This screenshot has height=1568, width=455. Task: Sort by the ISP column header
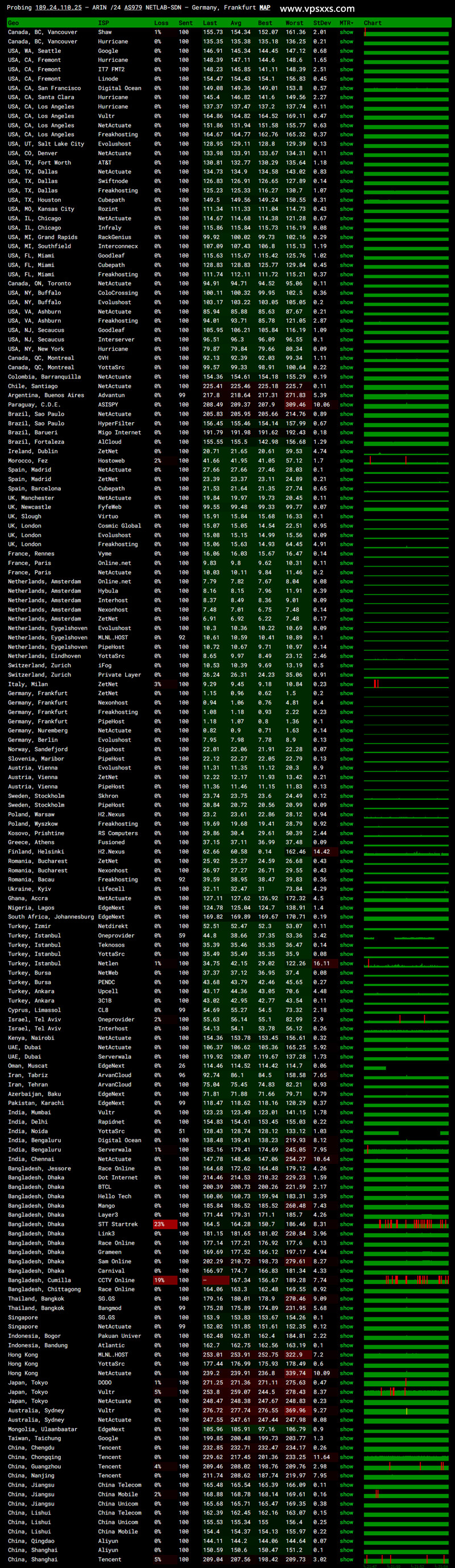[x=104, y=23]
